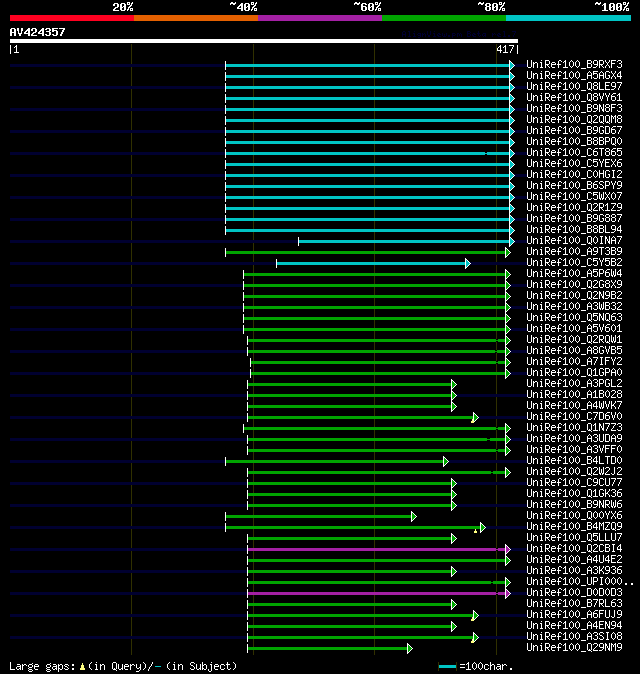Click the arrowhead of the B4MZQ9 alignment
This screenshot has width=640, height=674.
[x=483, y=527]
